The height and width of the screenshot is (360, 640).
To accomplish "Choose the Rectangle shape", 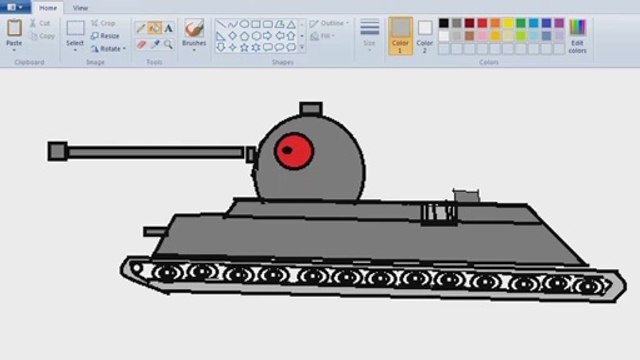I will [x=256, y=24].
